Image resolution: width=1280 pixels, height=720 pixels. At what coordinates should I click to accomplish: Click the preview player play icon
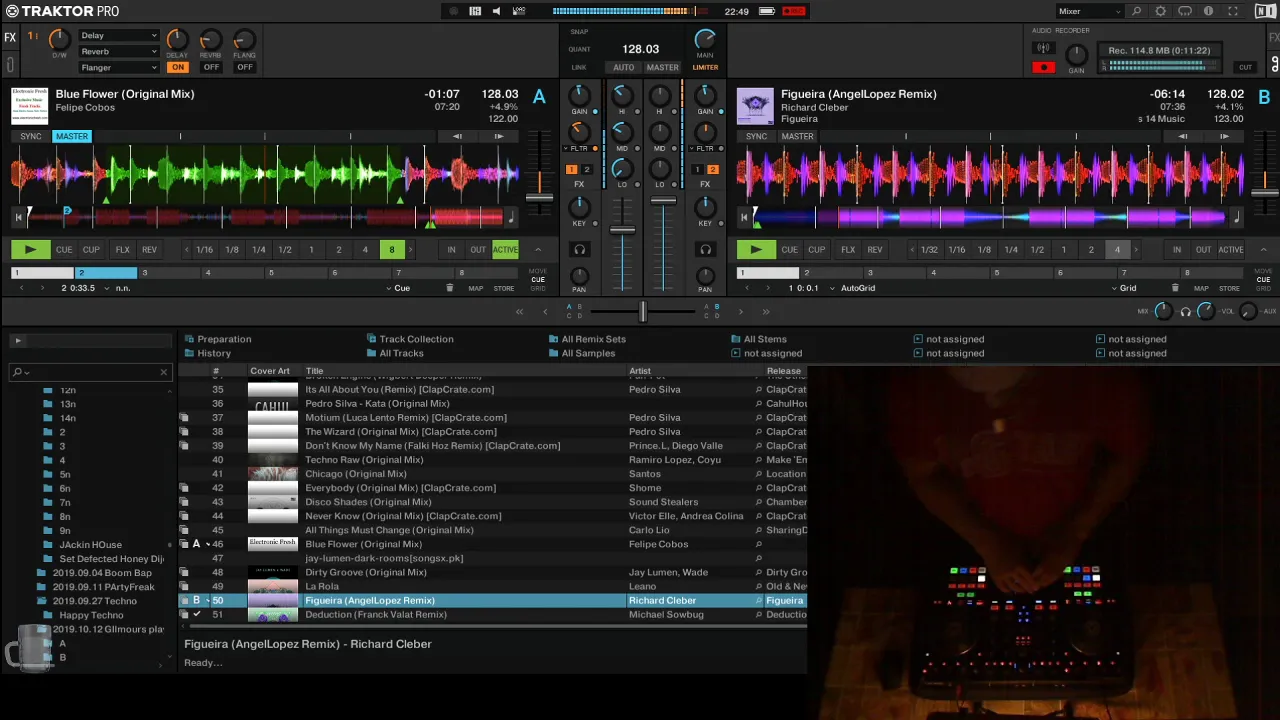click(17, 341)
